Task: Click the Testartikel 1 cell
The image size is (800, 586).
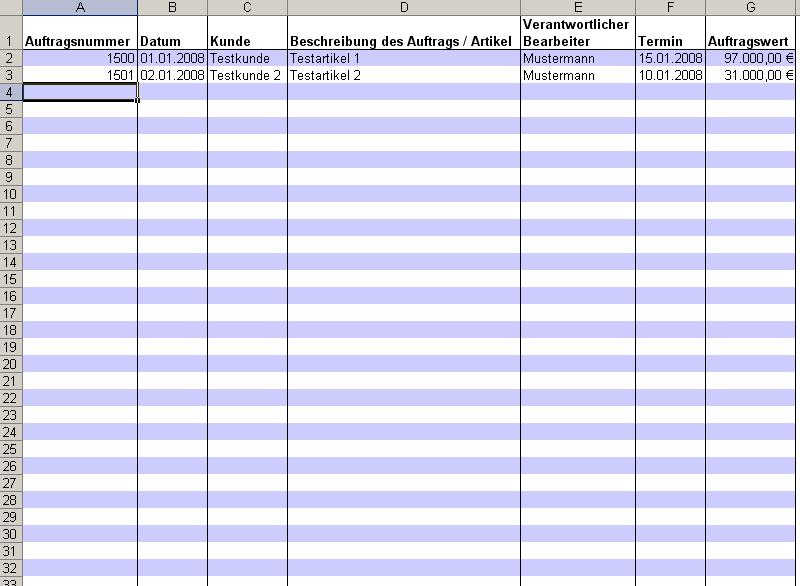Action: [403, 58]
